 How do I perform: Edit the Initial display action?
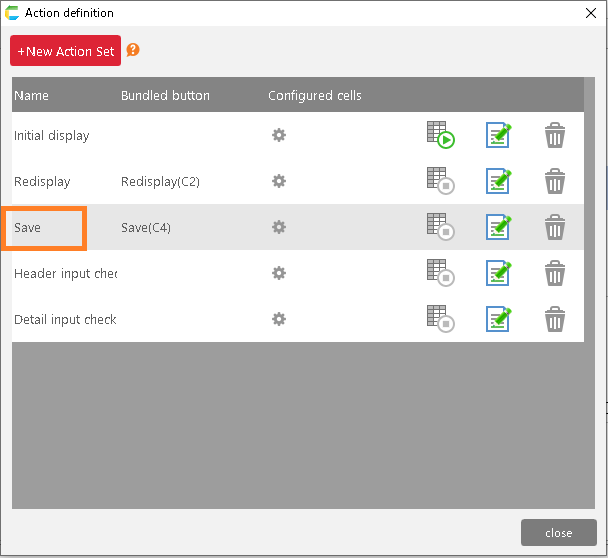pyautogui.click(x=498, y=135)
